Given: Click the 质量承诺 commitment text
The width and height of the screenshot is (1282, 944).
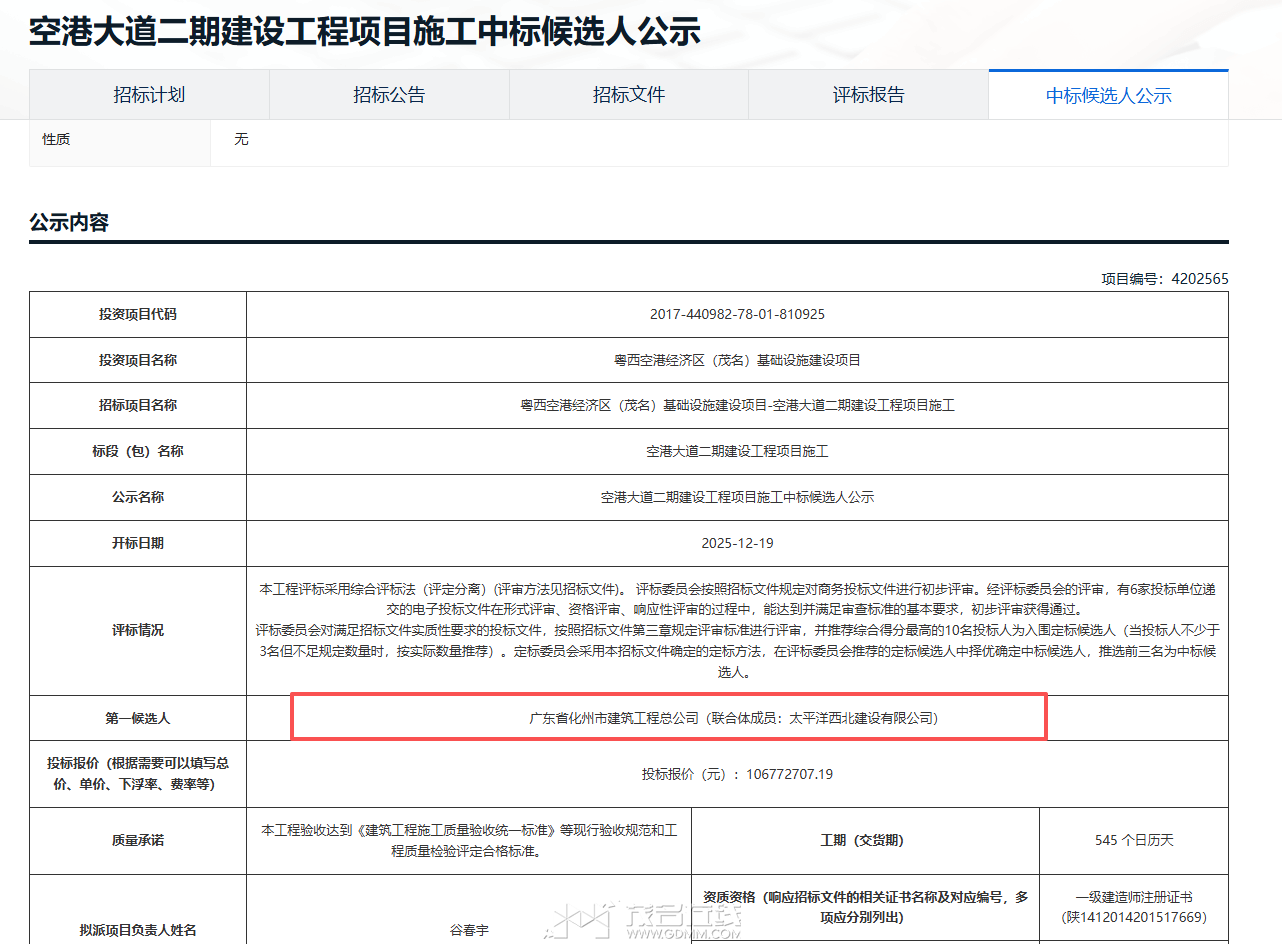Looking at the screenshot, I should click(x=469, y=840).
